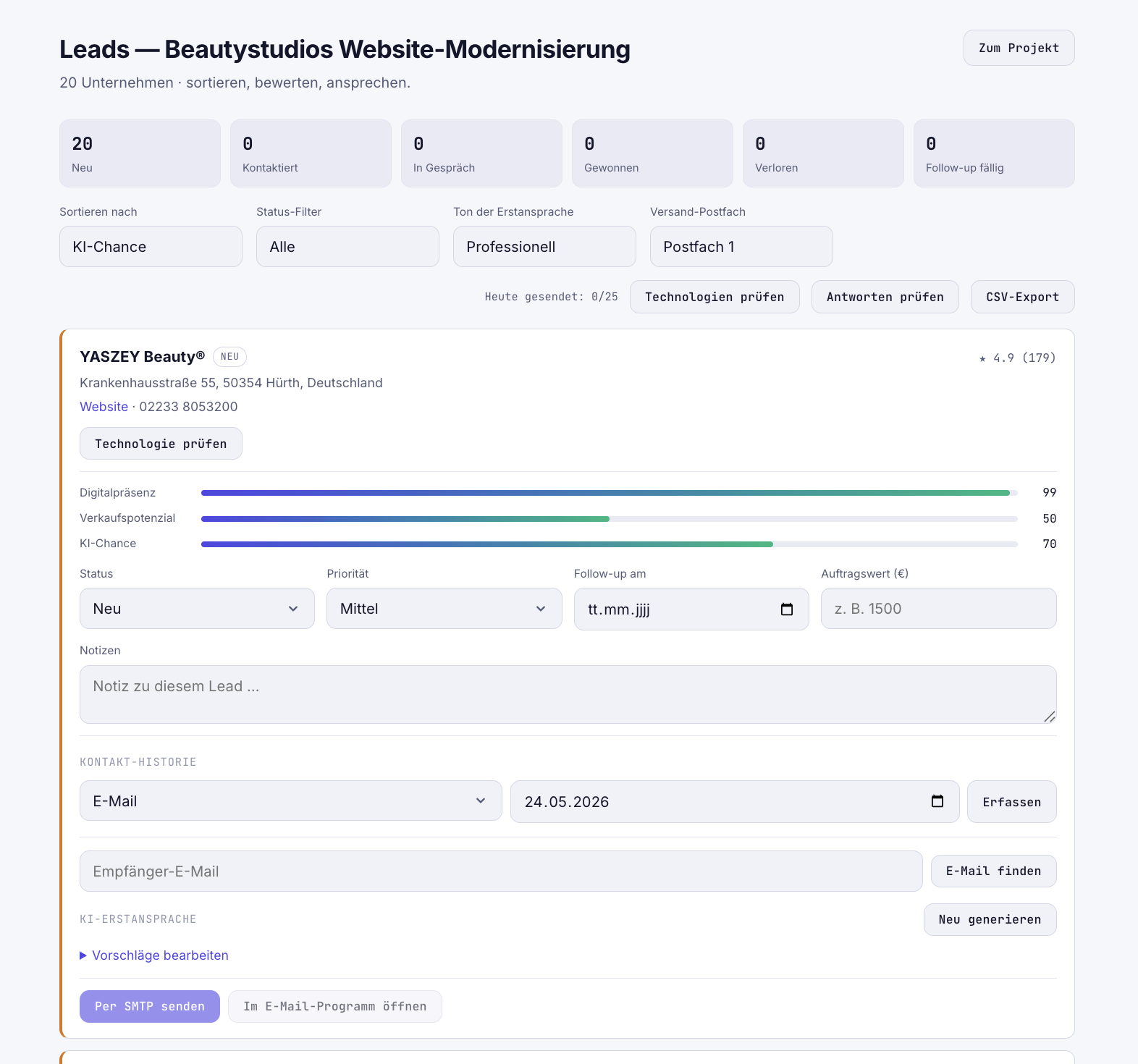This screenshot has width=1138, height=1064.
Task: Open the Versand-Postfach Postfach 1 dropdown
Action: (741, 247)
